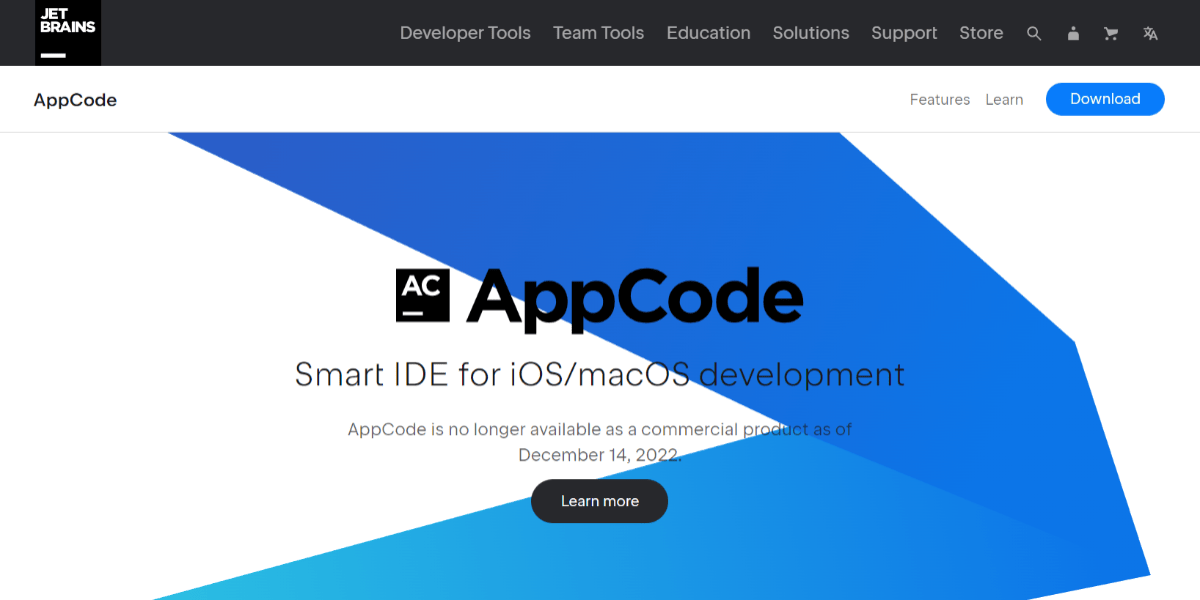Go to the Store page

(980, 33)
